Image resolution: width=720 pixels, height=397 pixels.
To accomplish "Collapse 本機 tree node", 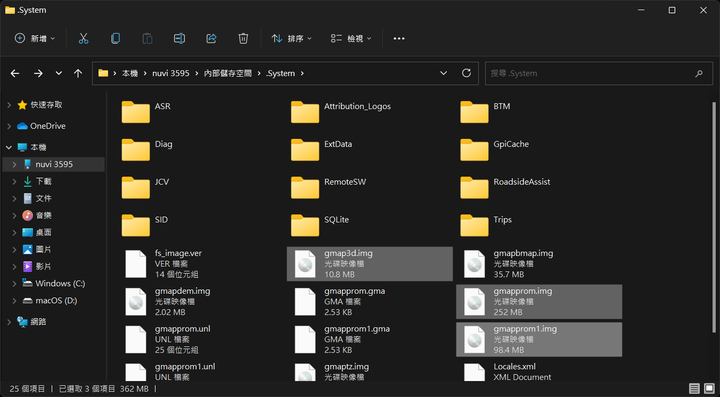I will [9, 148].
